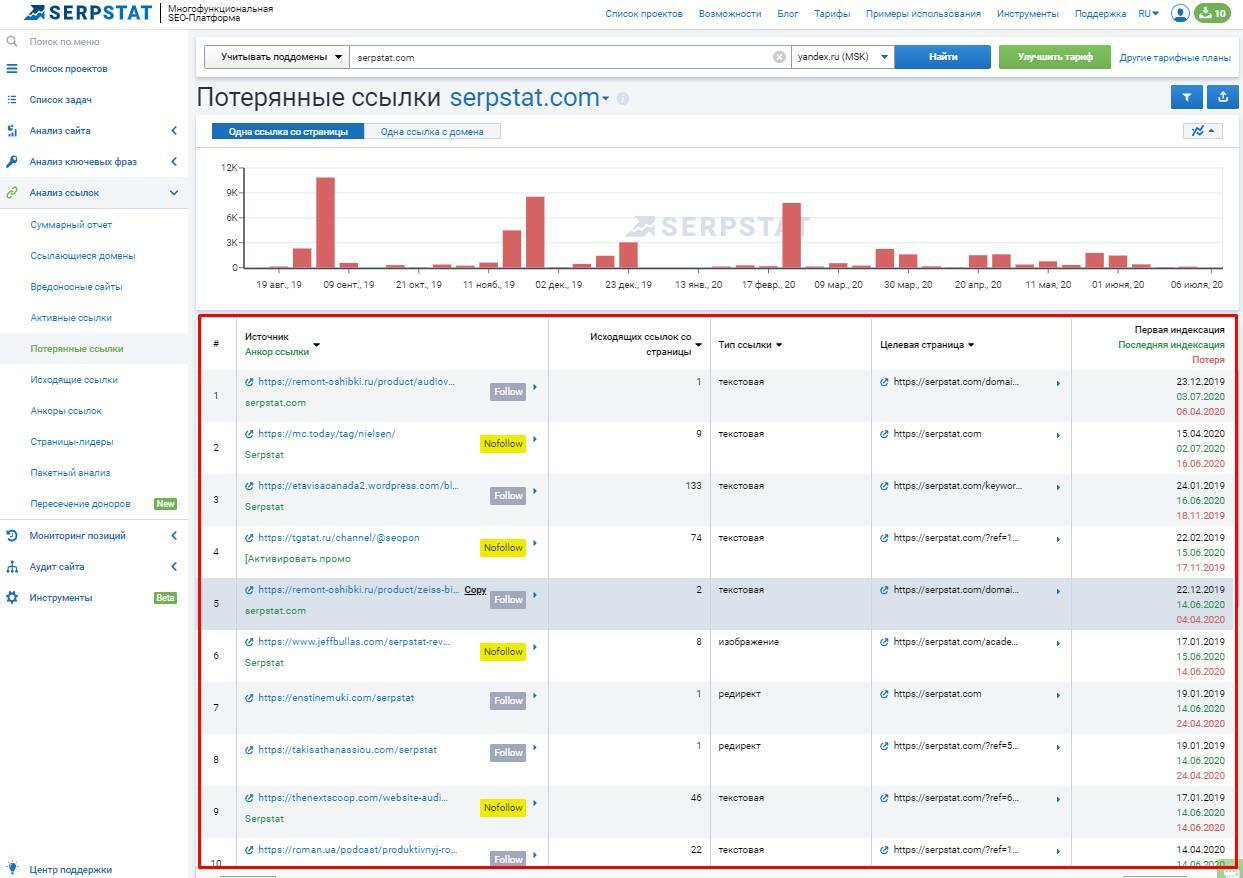This screenshot has width=1243, height=878.
Task: Click the search magnifier in sidebar
Action: pyautogui.click(x=12, y=42)
